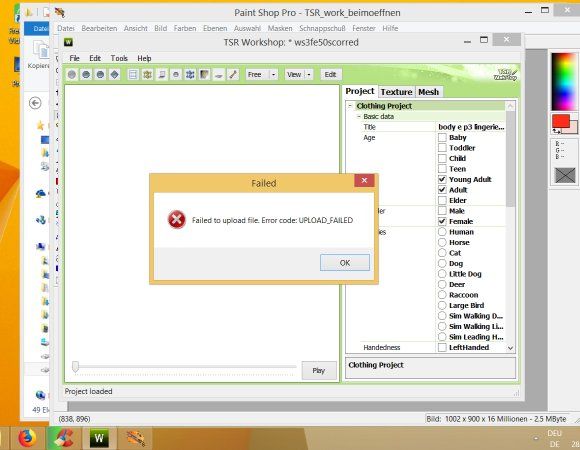Click the yellow gear-shaped toolbar icon
Image resolution: width=580 pixels, height=450 pixels.
[147, 74]
